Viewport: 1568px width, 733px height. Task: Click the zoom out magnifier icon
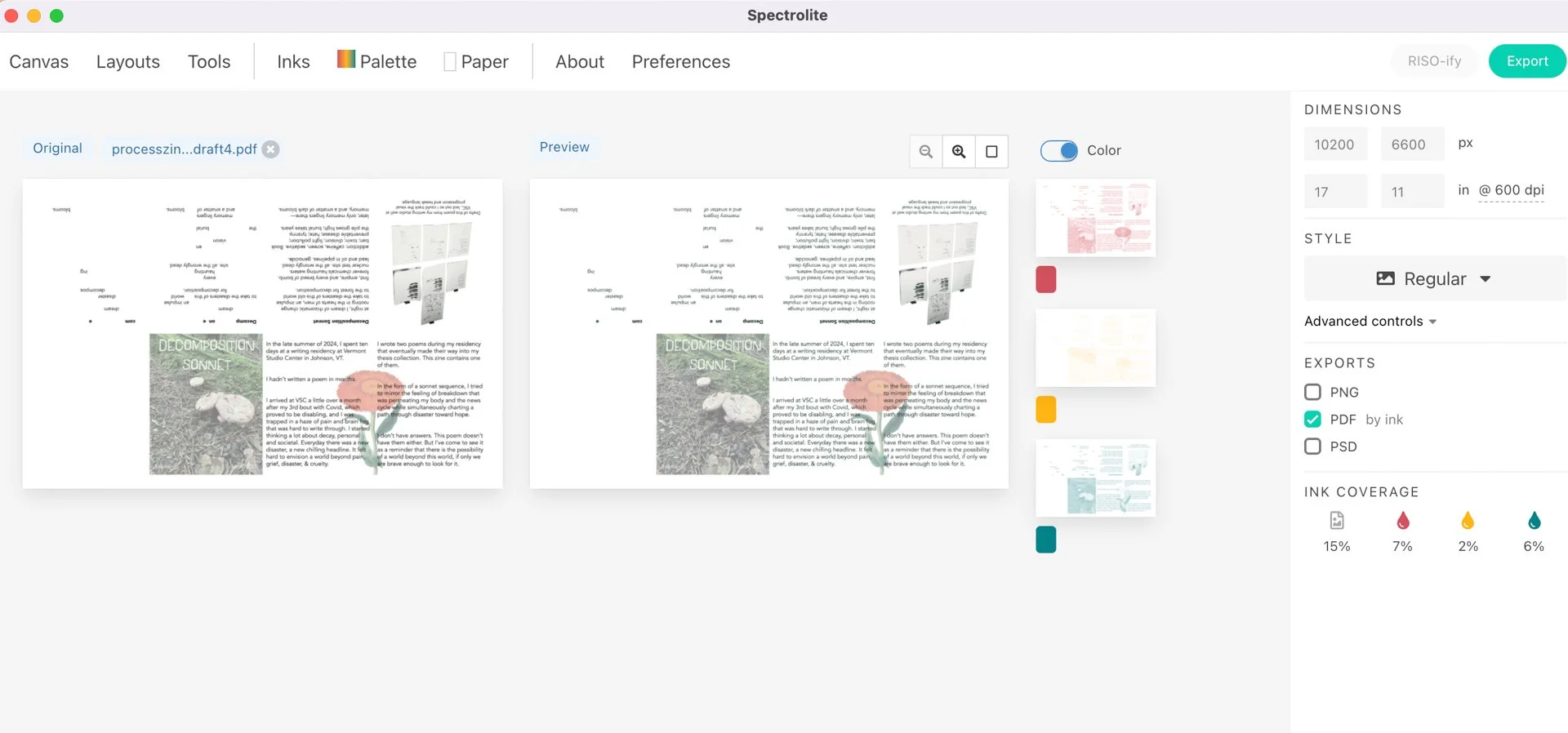[926, 152]
